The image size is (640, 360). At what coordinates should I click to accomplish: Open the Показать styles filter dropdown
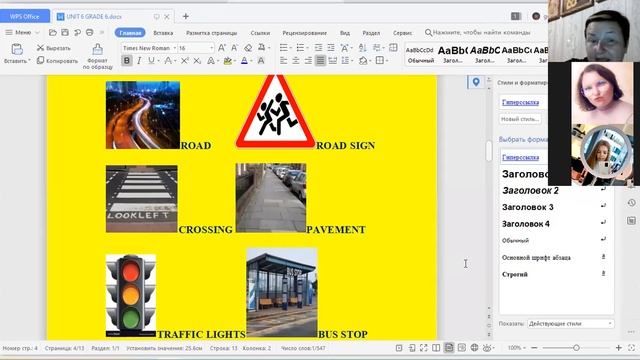pos(571,324)
